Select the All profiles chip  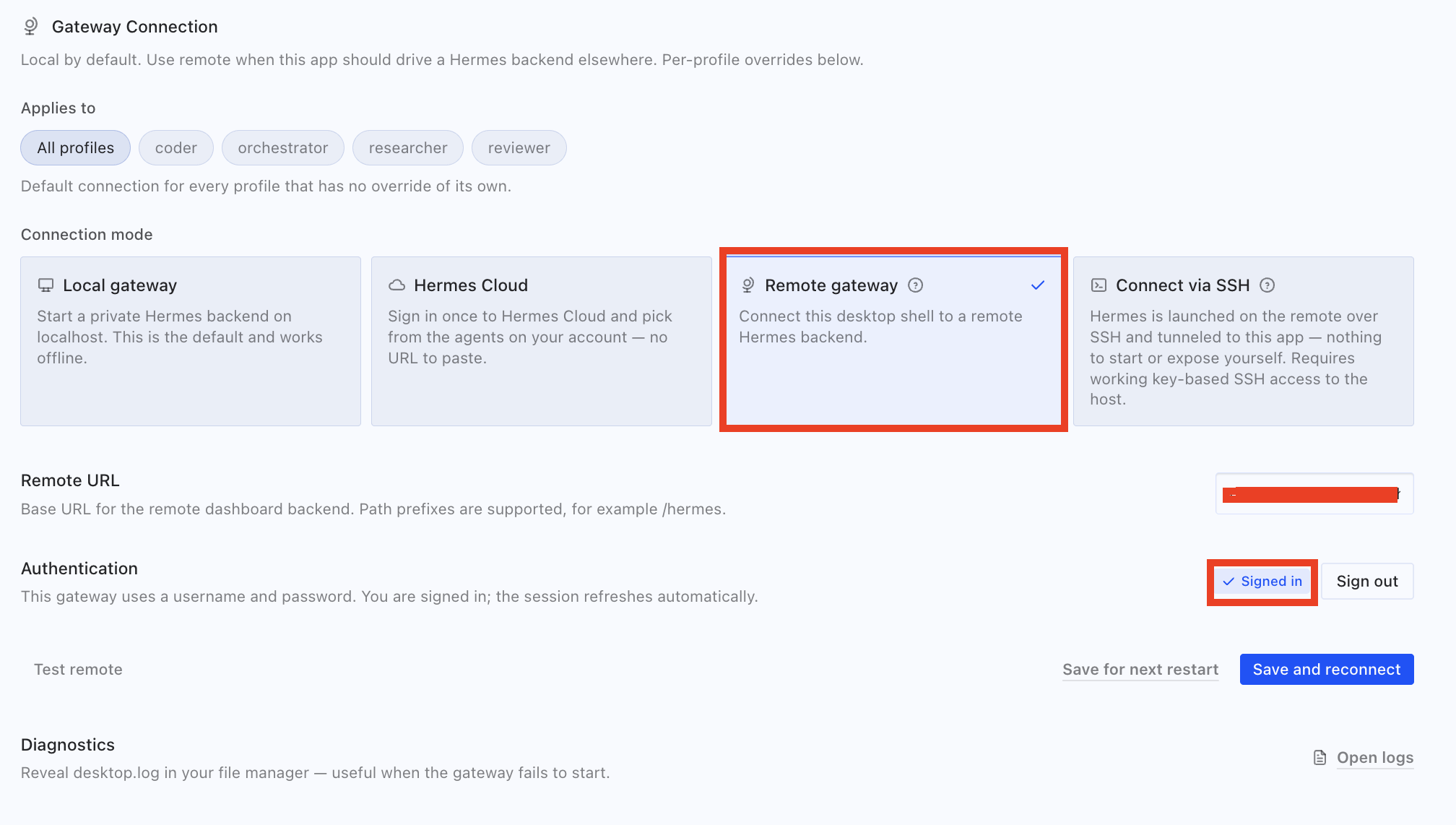(76, 148)
